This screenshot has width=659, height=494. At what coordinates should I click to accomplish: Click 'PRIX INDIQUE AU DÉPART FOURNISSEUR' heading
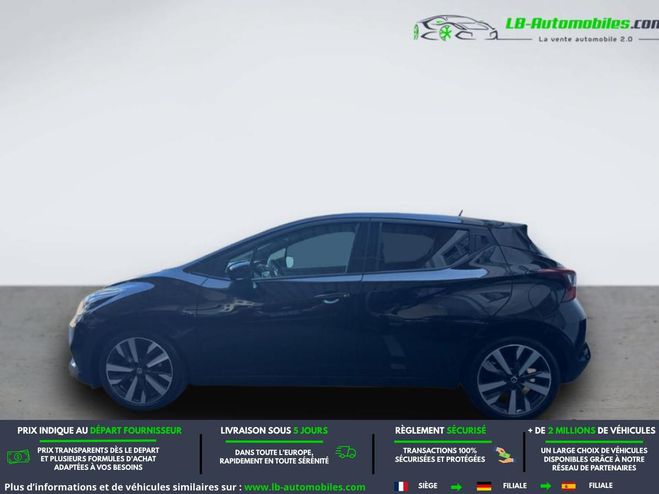[100, 431]
